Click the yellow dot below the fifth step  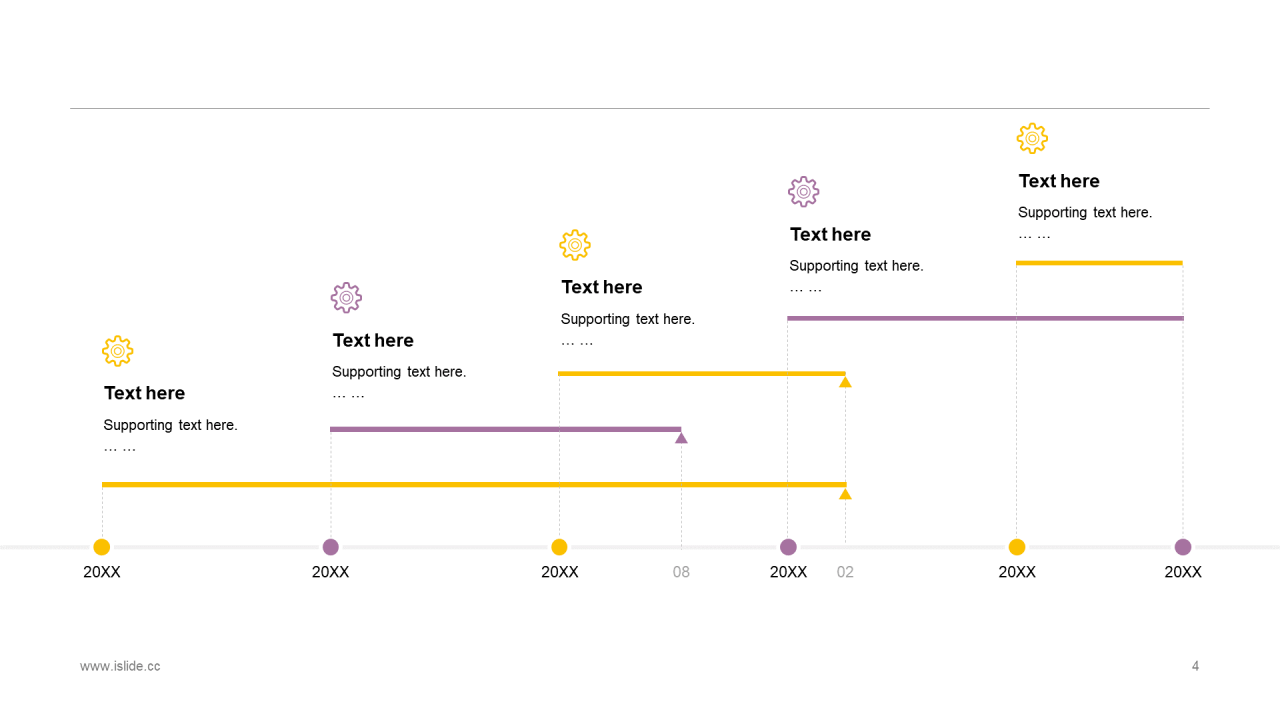(1017, 547)
